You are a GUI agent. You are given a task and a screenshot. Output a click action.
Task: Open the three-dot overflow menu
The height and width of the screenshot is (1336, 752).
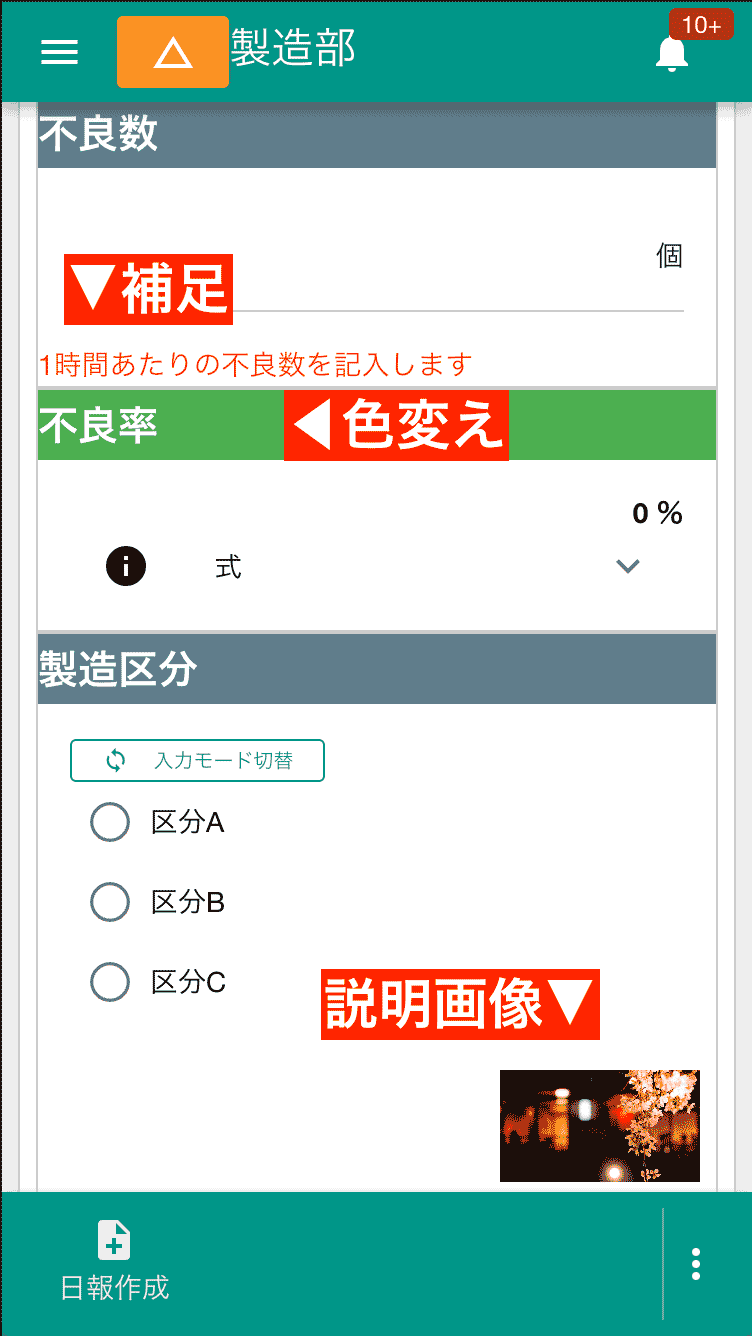tap(695, 1263)
